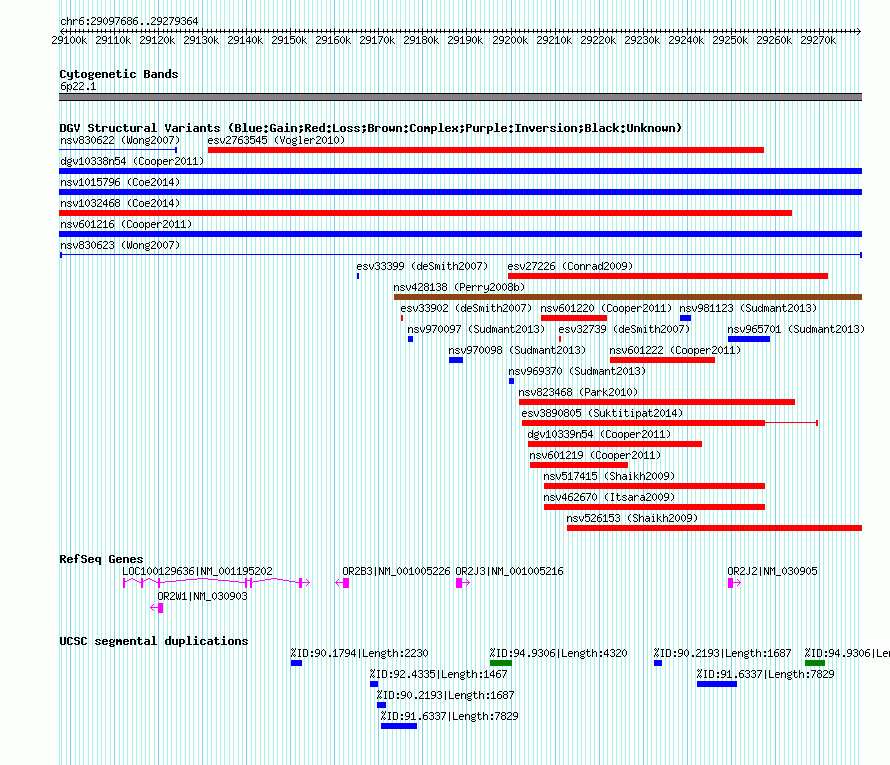
Task: Open the nsv981123 (Sudmant2013) label
Action: pos(748,308)
